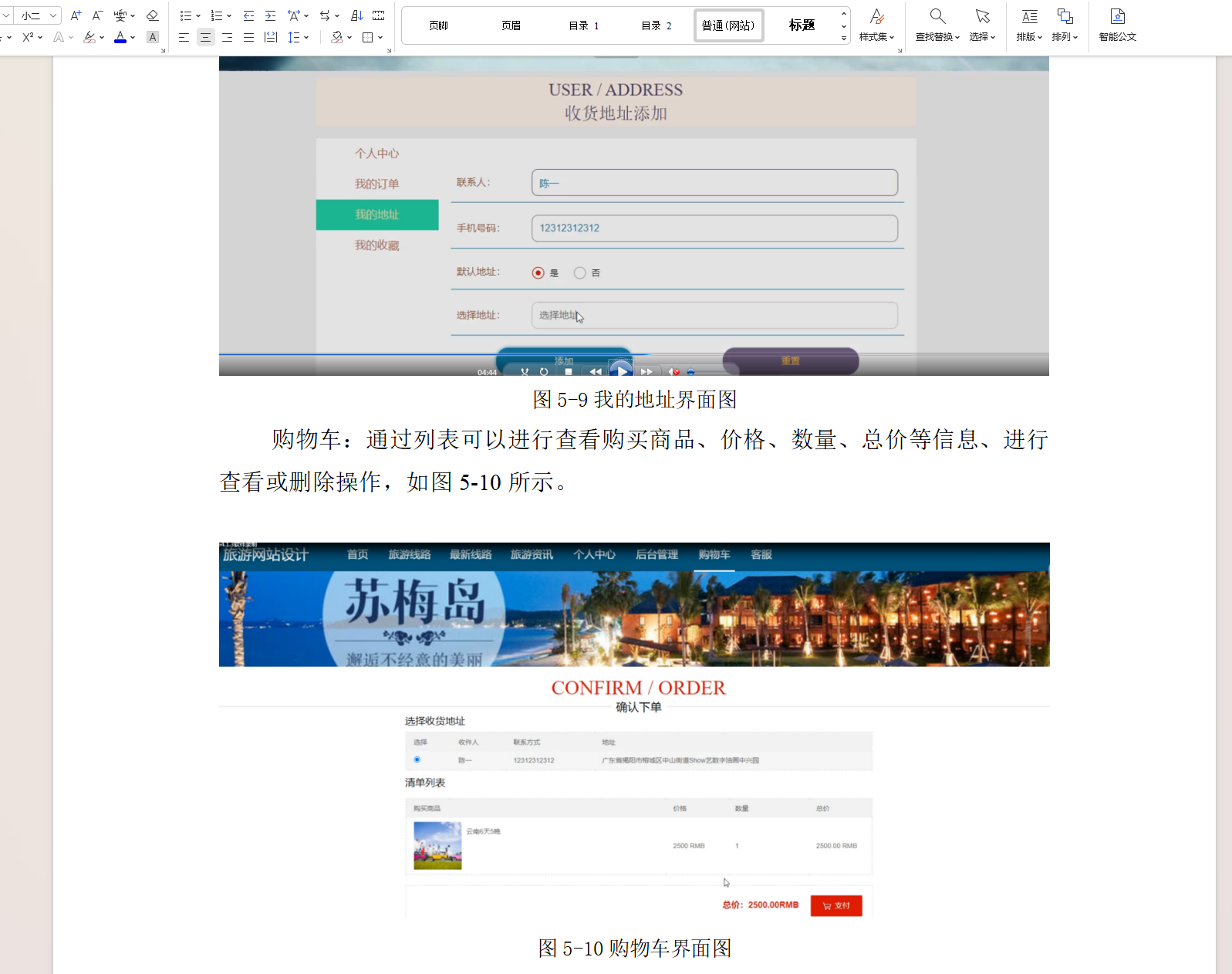
Task: Toggle right paragraph alignment
Action: point(227,37)
